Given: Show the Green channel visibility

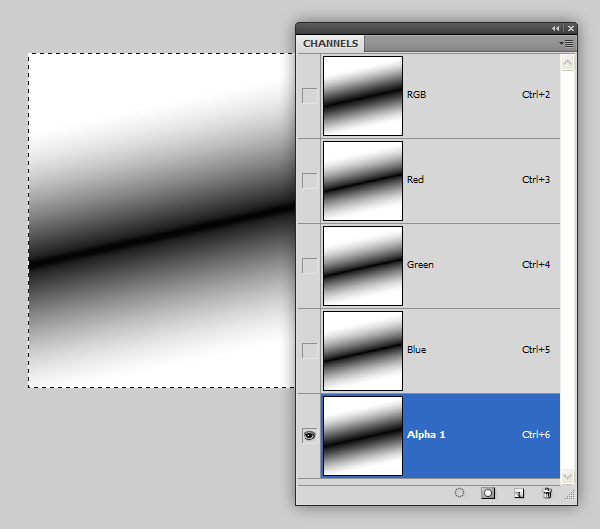Looking at the screenshot, I should click(x=309, y=266).
